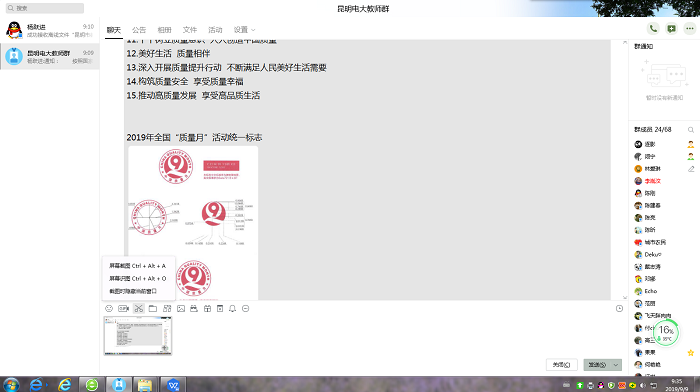Open the three-dots more options icon
The image size is (700, 392).
tap(690, 29)
